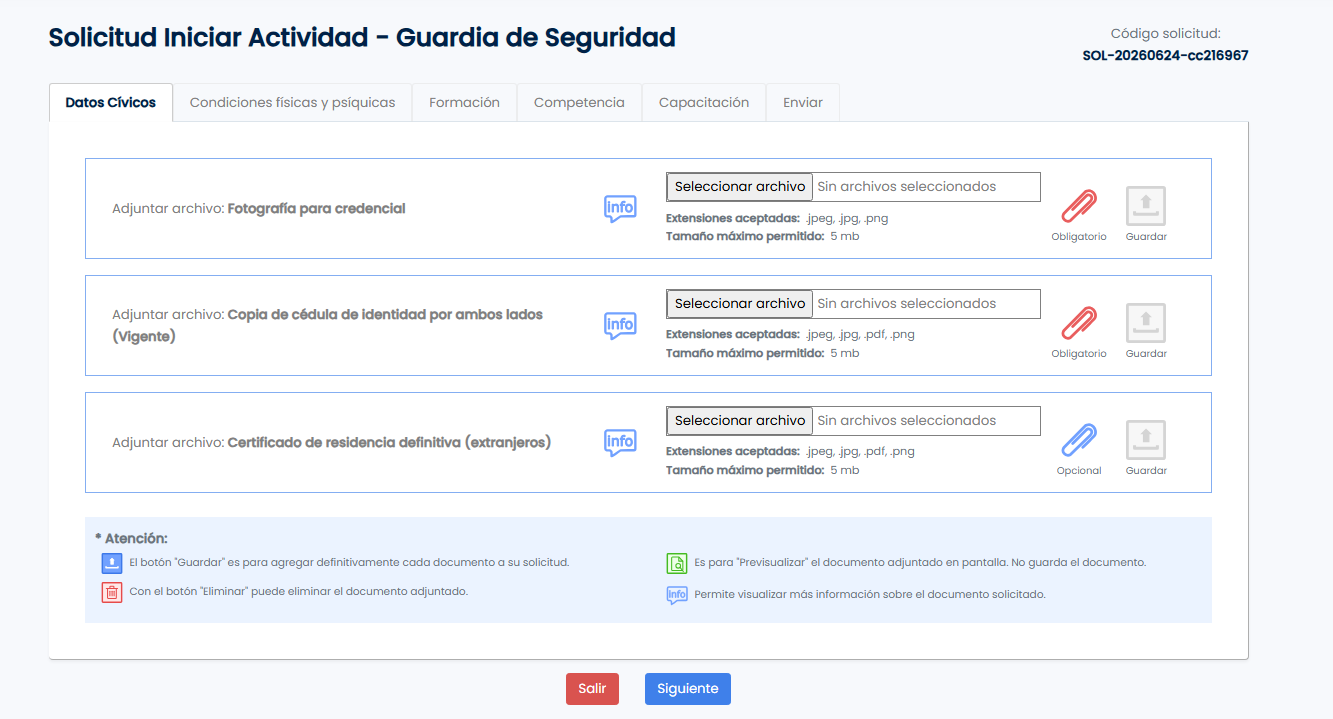The width and height of the screenshot is (1333, 719).
Task: Open info for Certificado de residencia definitiva
Action: coord(620,442)
